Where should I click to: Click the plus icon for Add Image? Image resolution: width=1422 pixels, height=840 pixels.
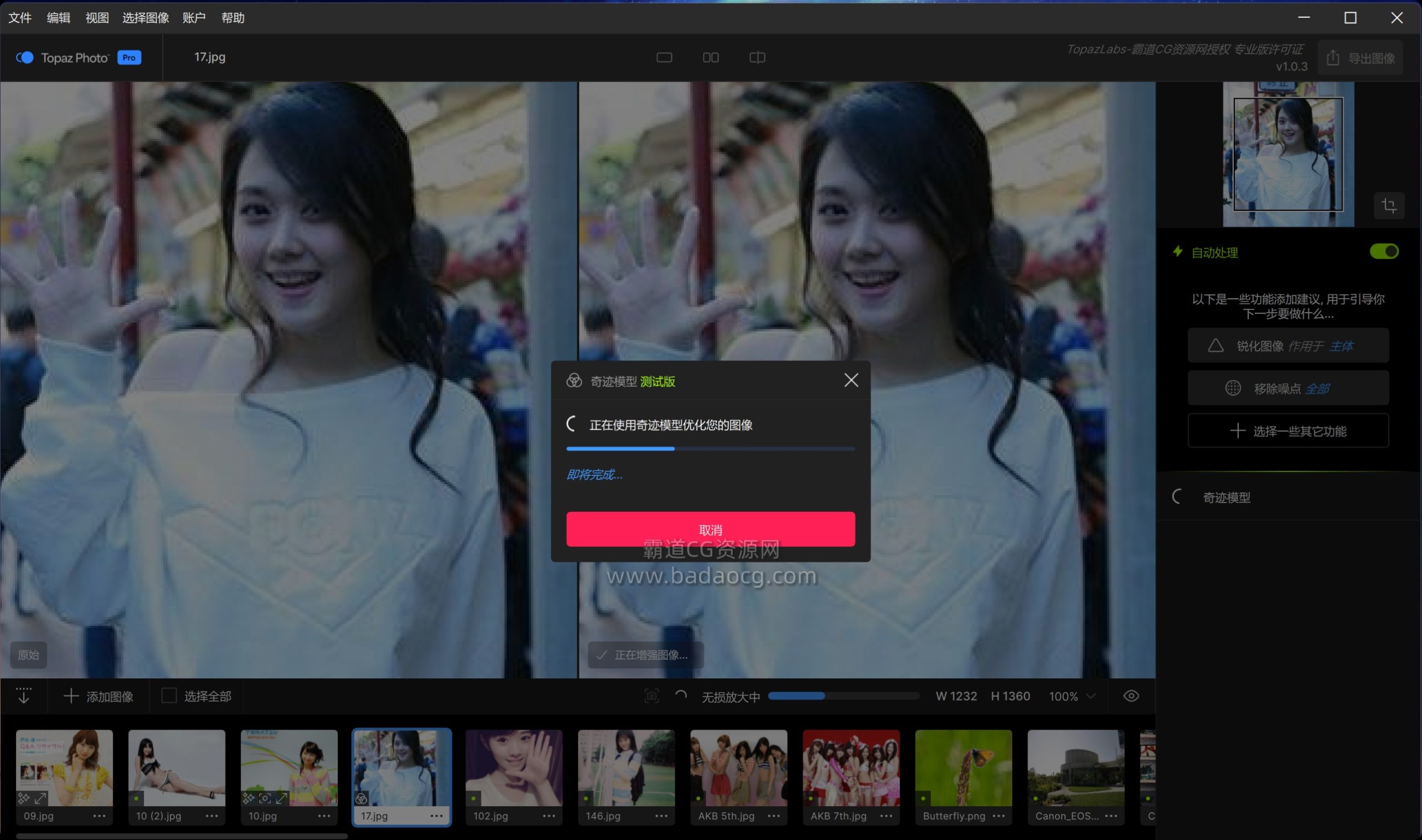tap(71, 696)
